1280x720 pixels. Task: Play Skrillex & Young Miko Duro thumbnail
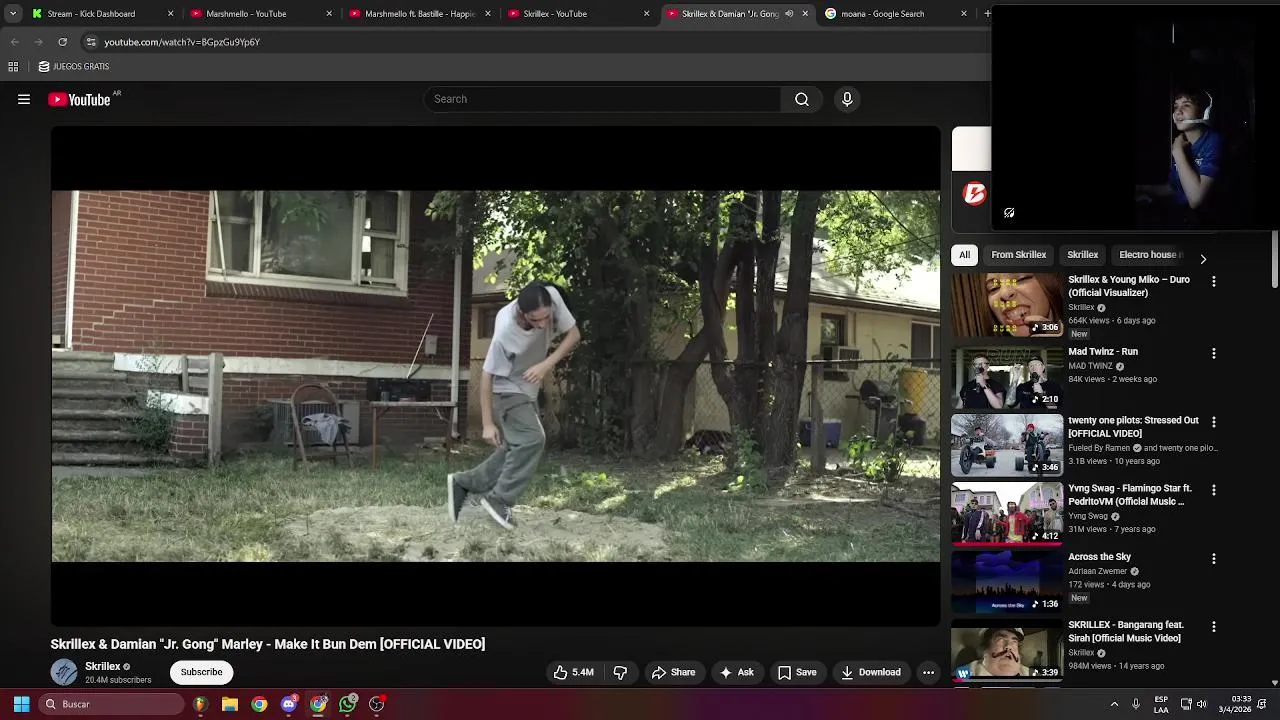tap(1007, 305)
